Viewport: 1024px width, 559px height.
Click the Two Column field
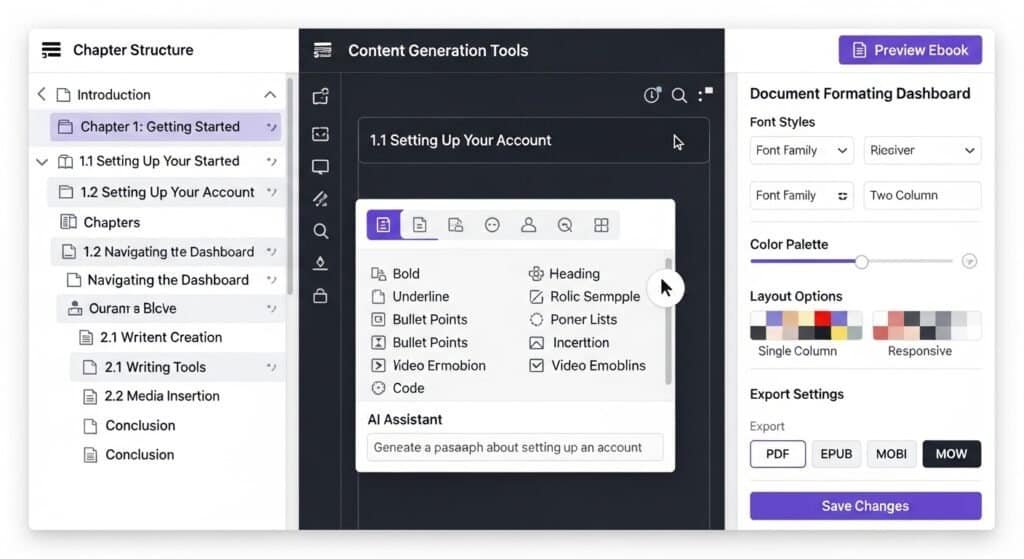pos(922,195)
